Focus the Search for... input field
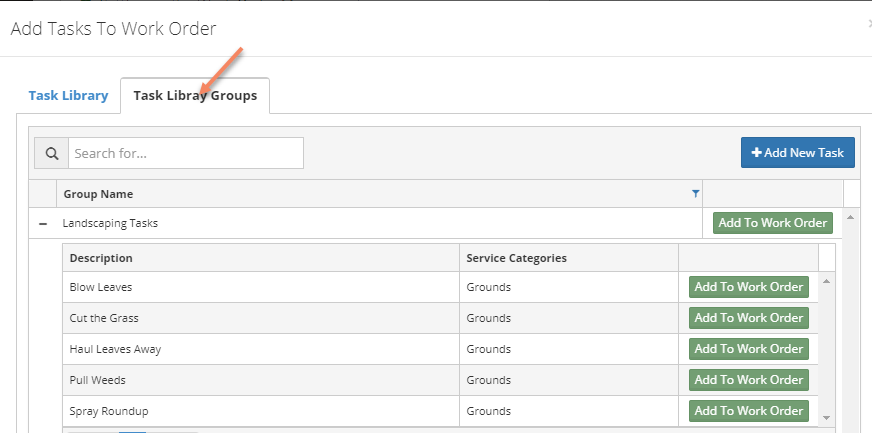The width and height of the screenshot is (872, 433). pyautogui.click(x=186, y=153)
